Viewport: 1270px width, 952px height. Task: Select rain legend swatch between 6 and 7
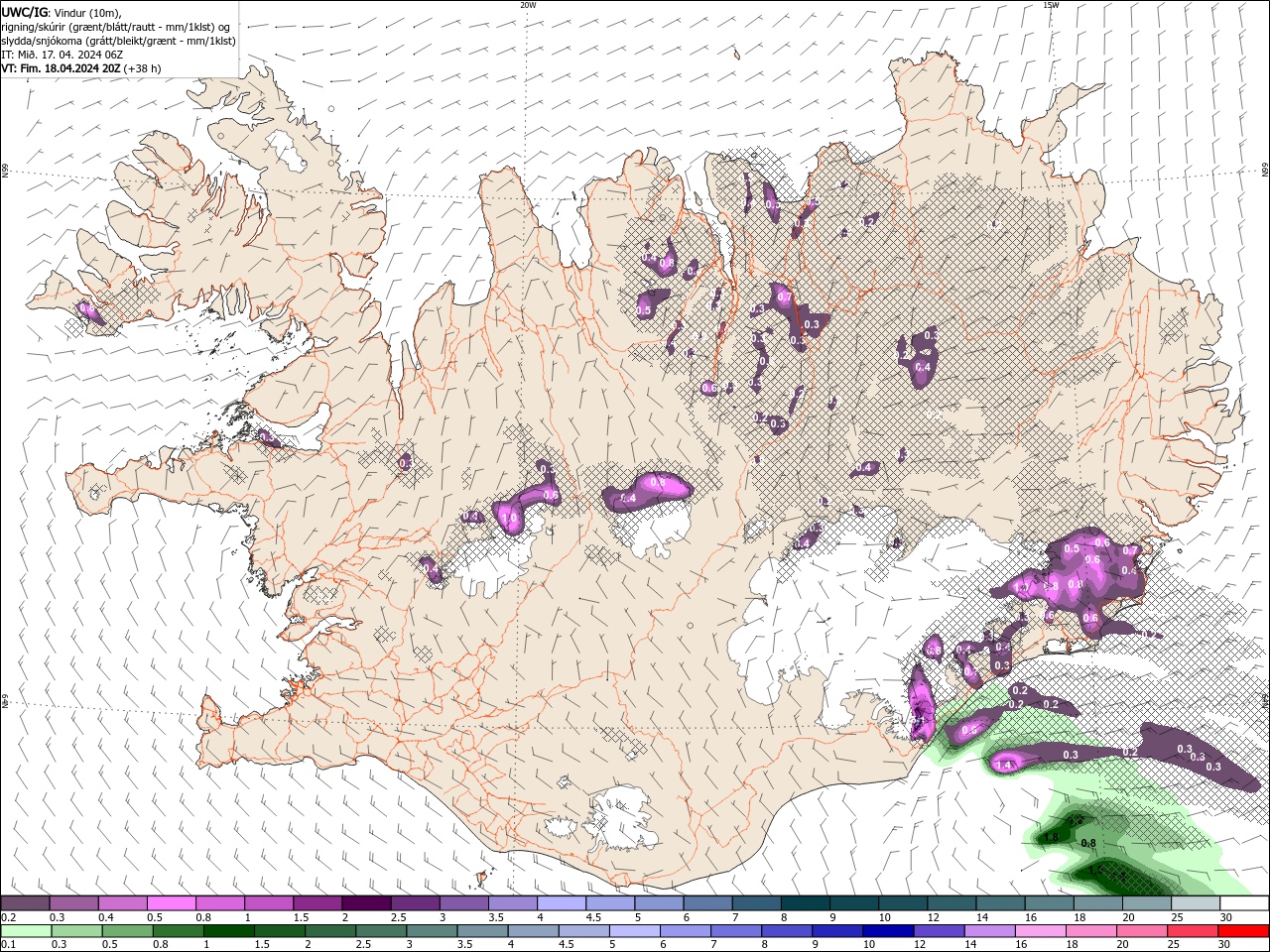tap(686, 931)
